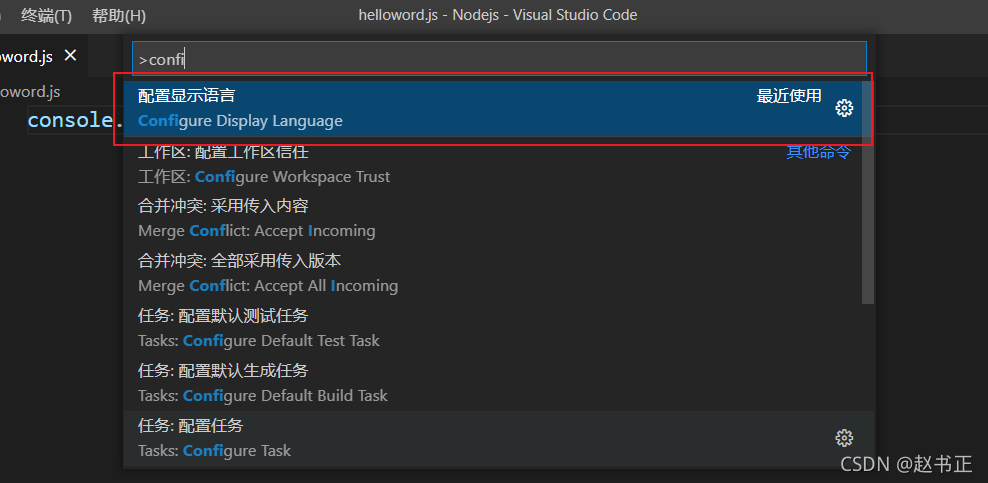The height and width of the screenshot is (483, 988).
Task: Choose Merge Conflict: Accept All Incoming
Action: [x=493, y=273]
